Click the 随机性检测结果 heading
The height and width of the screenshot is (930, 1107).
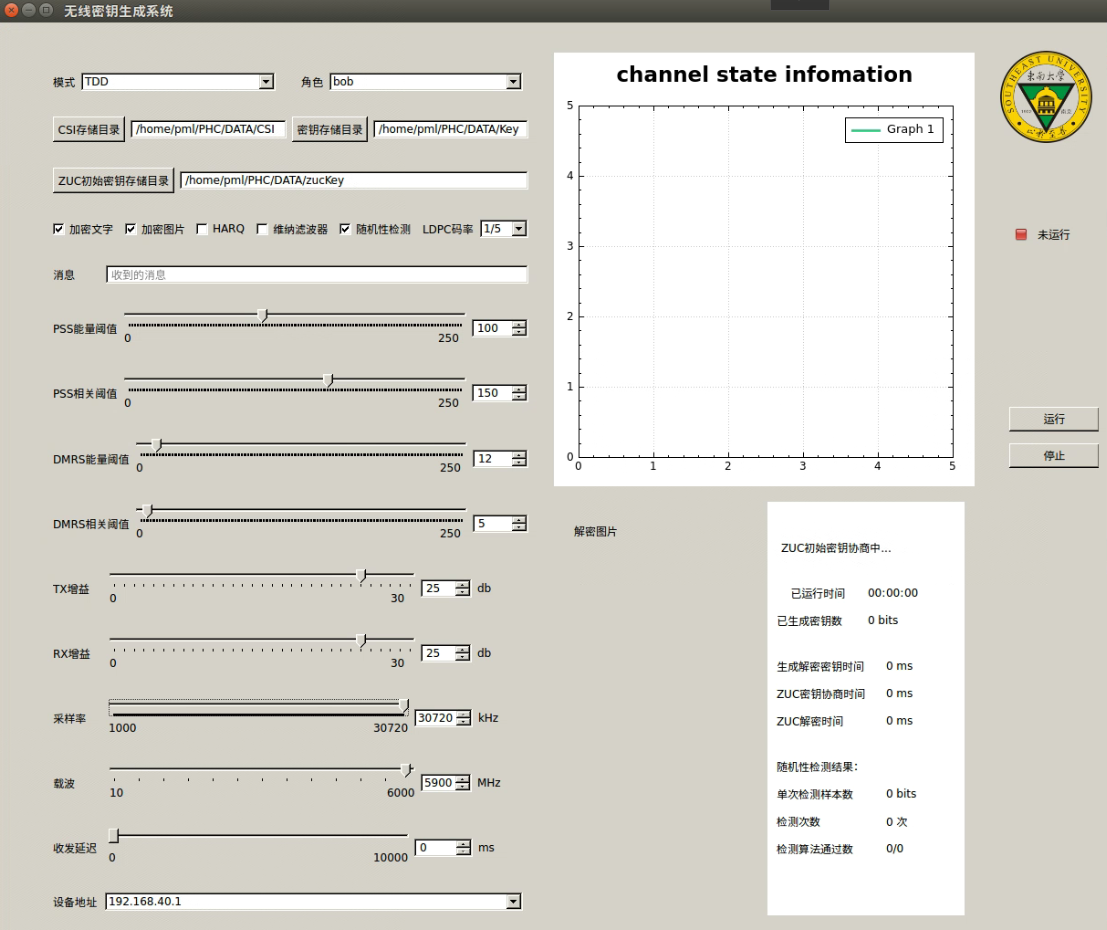pos(817,767)
